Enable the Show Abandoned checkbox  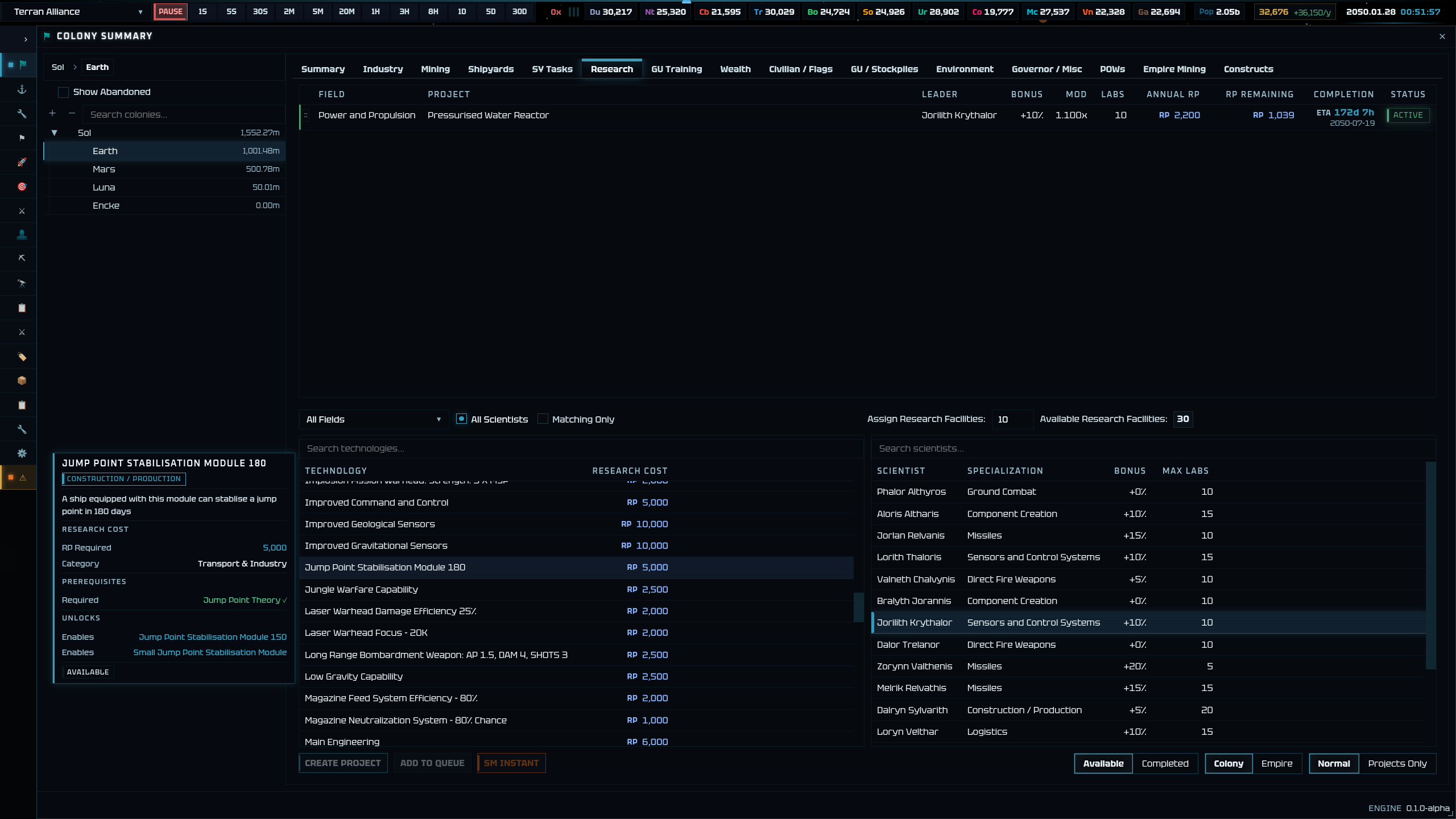63,92
